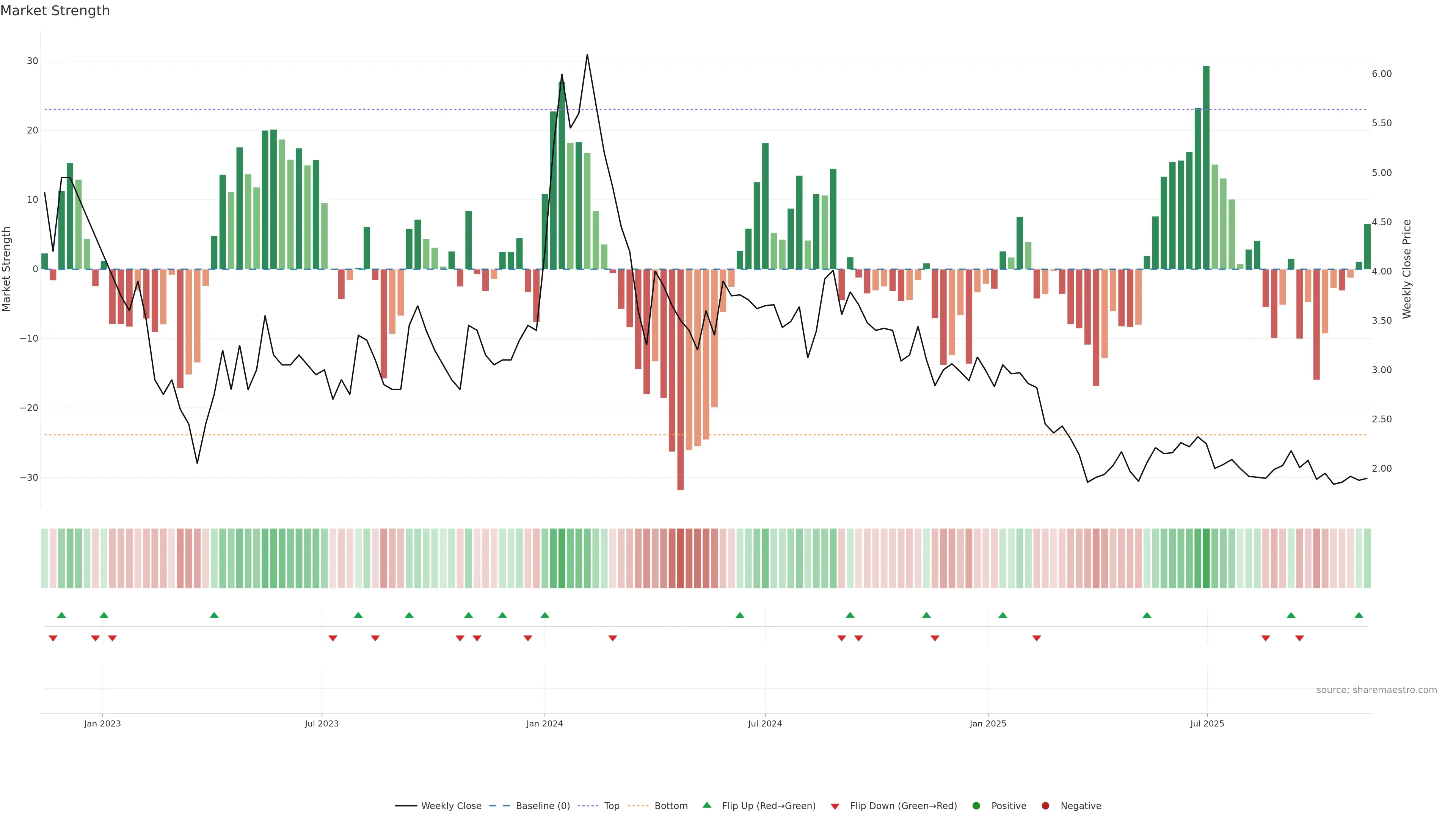Click the first green flip-up triangle marker
Screen dimensions: 1456x819
coord(61,615)
